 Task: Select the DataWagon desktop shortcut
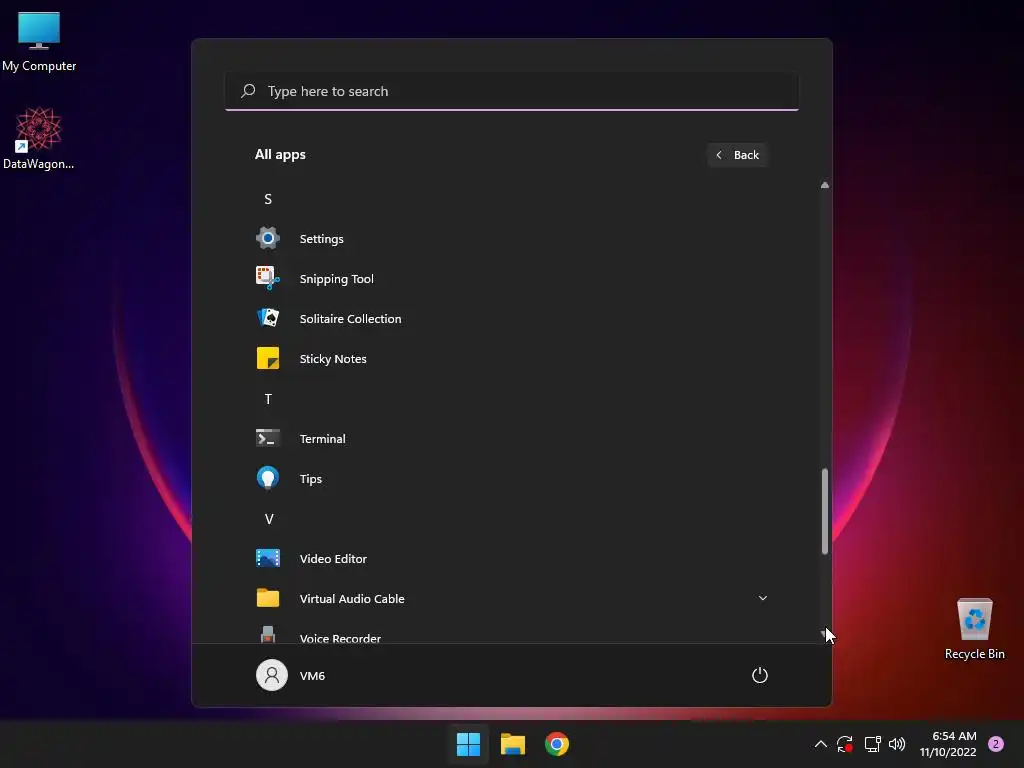[39, 138]
